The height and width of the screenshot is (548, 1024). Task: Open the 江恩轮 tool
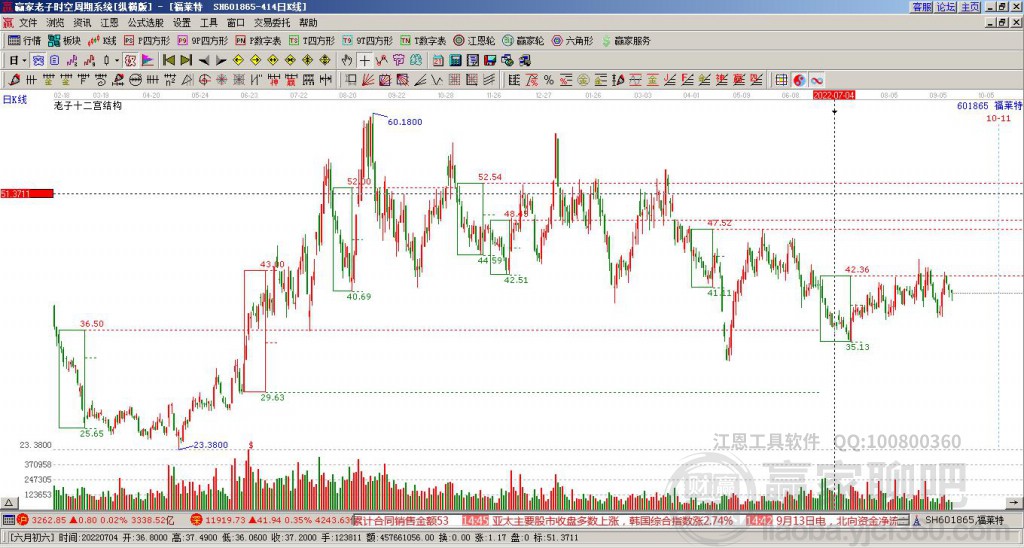click(474, 40)
